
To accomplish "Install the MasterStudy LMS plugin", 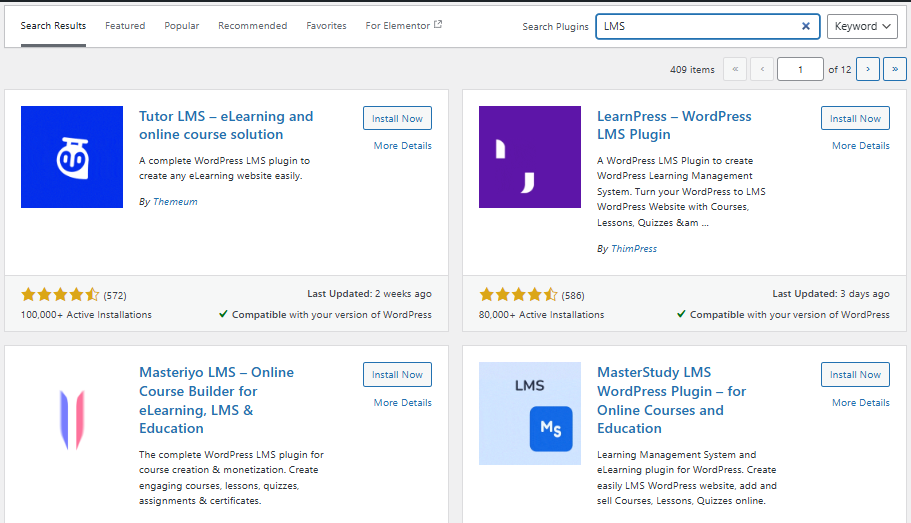I will coord(855,375).
